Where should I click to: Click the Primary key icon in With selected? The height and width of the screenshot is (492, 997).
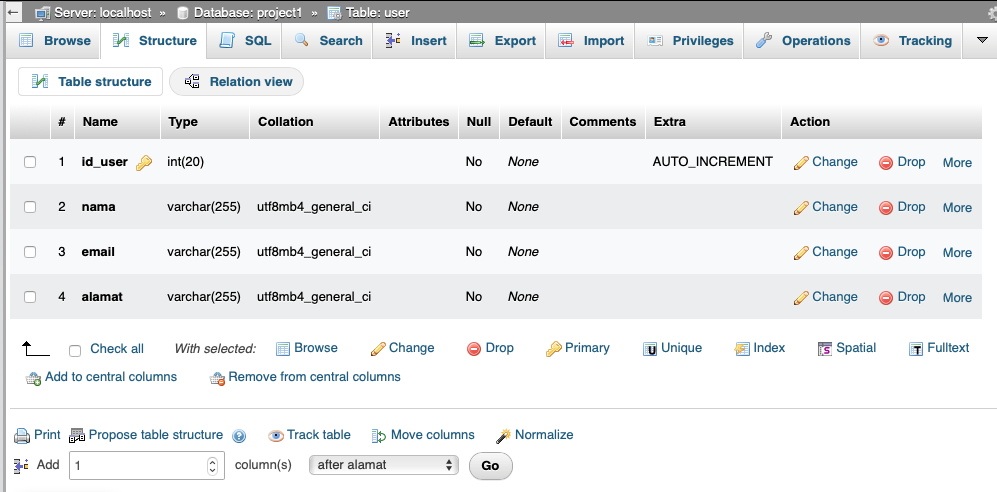point(553,349)
